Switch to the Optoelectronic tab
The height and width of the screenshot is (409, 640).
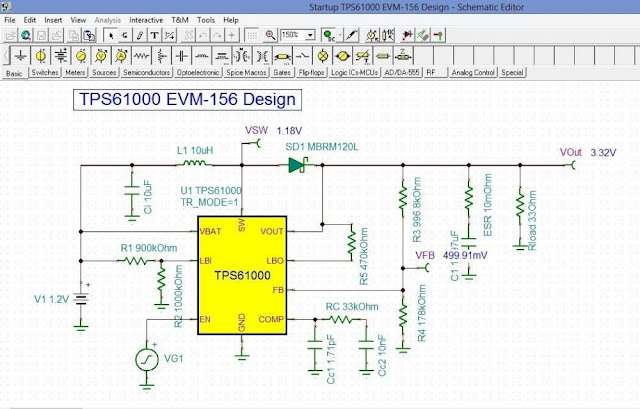tap(198, 73)
